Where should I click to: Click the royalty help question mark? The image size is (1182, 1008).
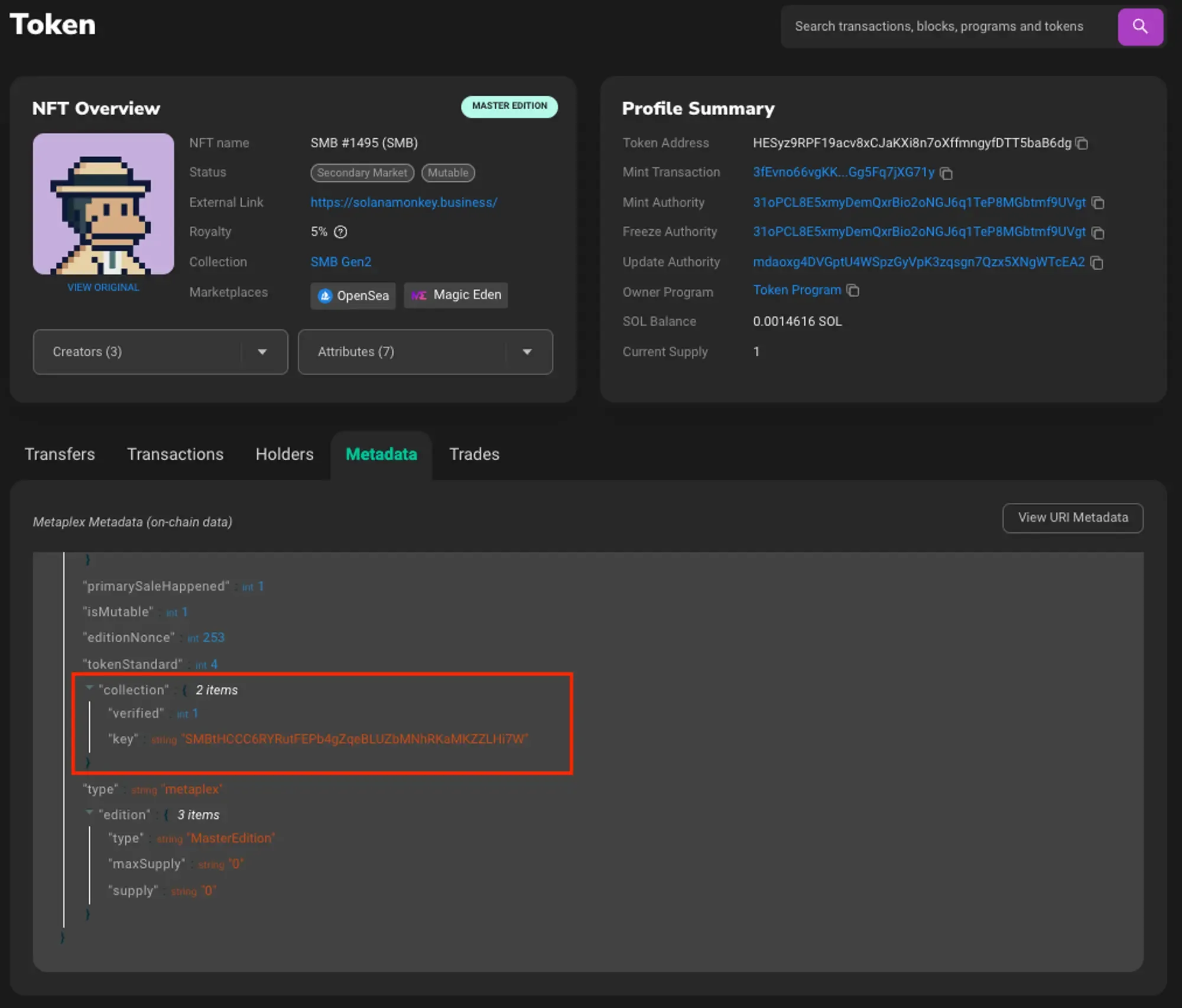coord(341,232)
